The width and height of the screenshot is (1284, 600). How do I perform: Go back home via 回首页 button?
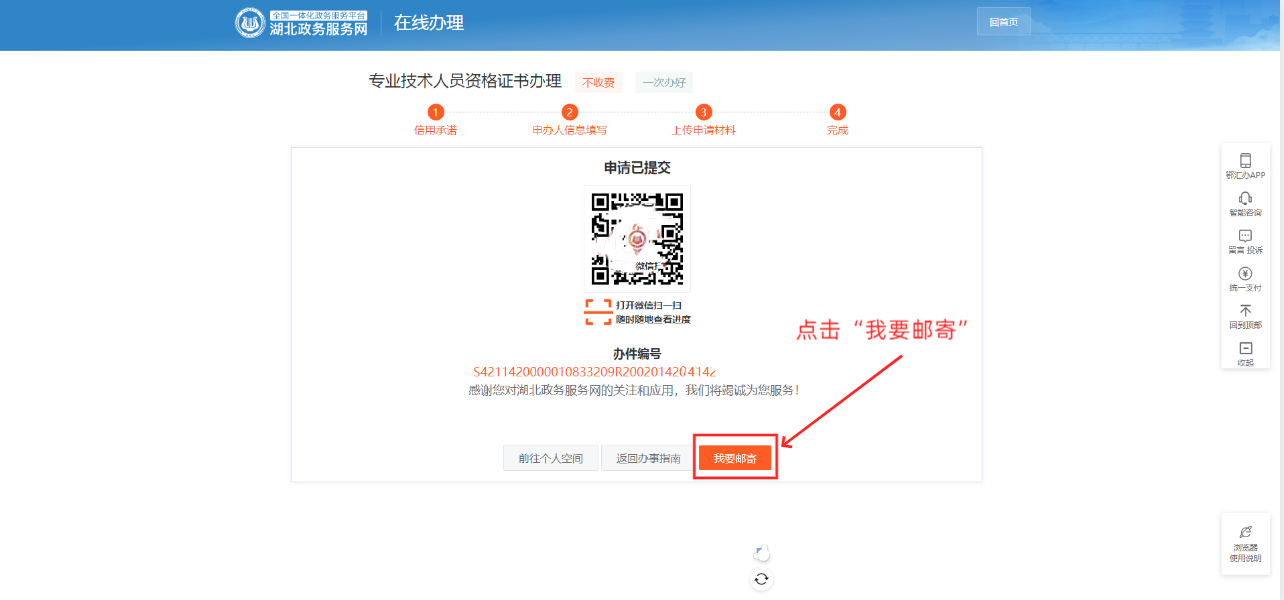pos(1003,22)
